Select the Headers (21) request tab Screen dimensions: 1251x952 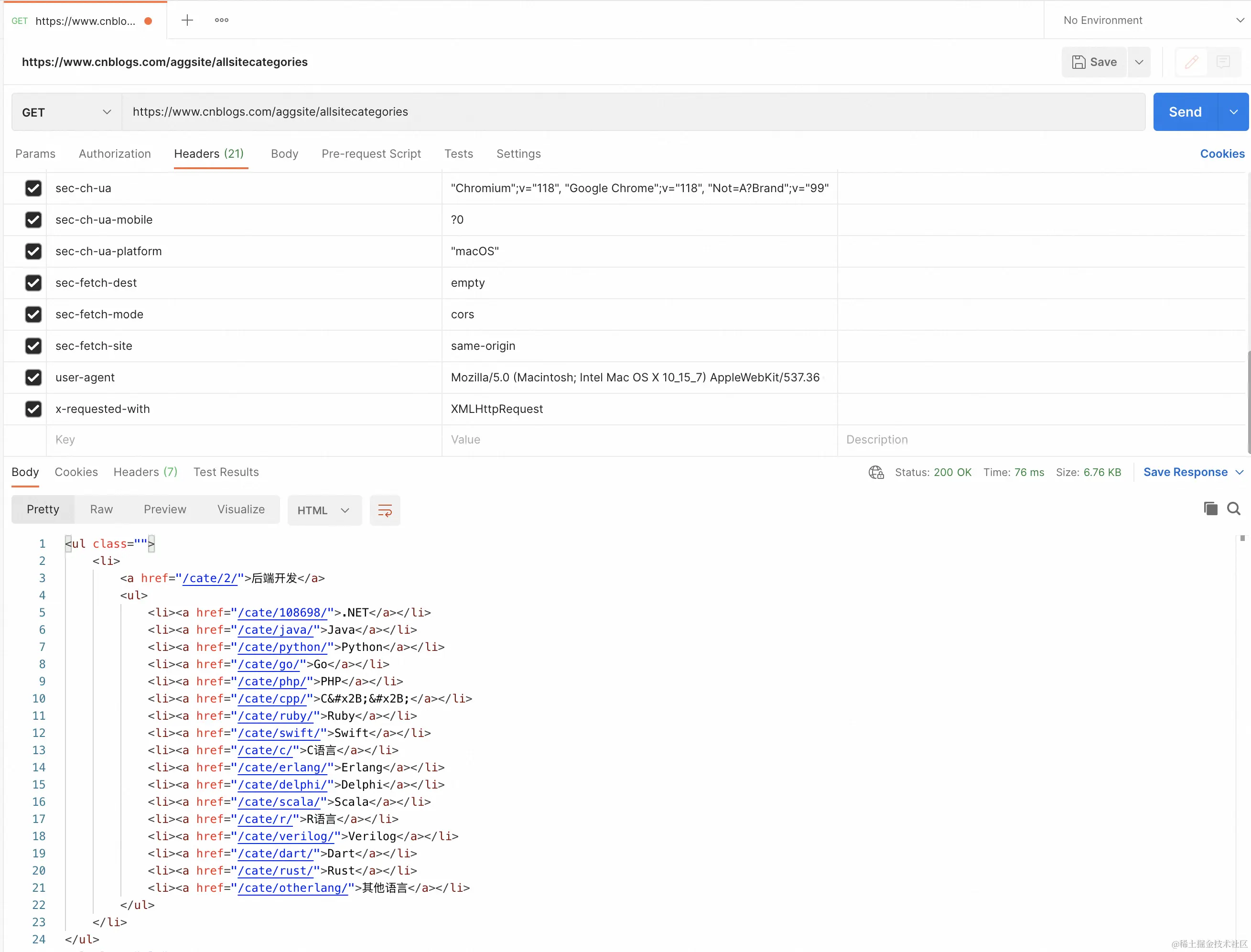pos(208,153)
